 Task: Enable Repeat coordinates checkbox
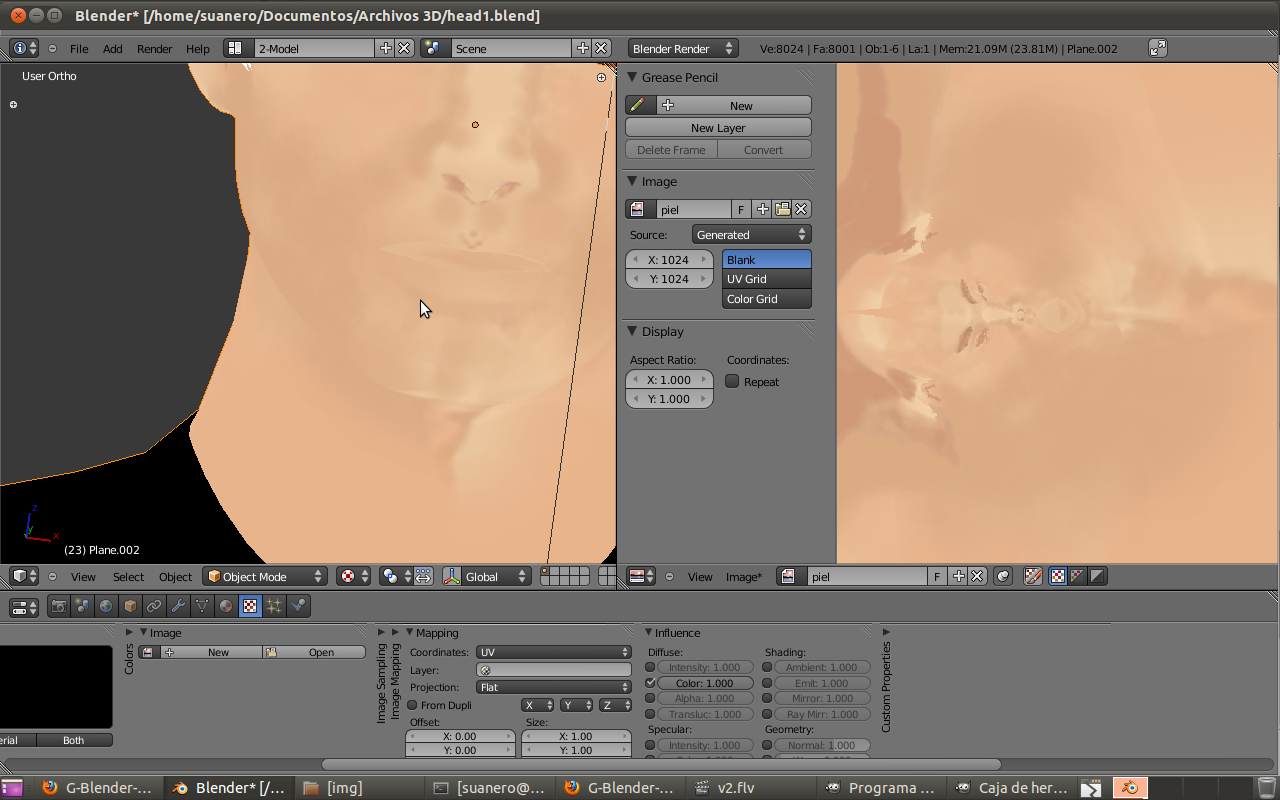pyautogui.click(x=732, y=381)
